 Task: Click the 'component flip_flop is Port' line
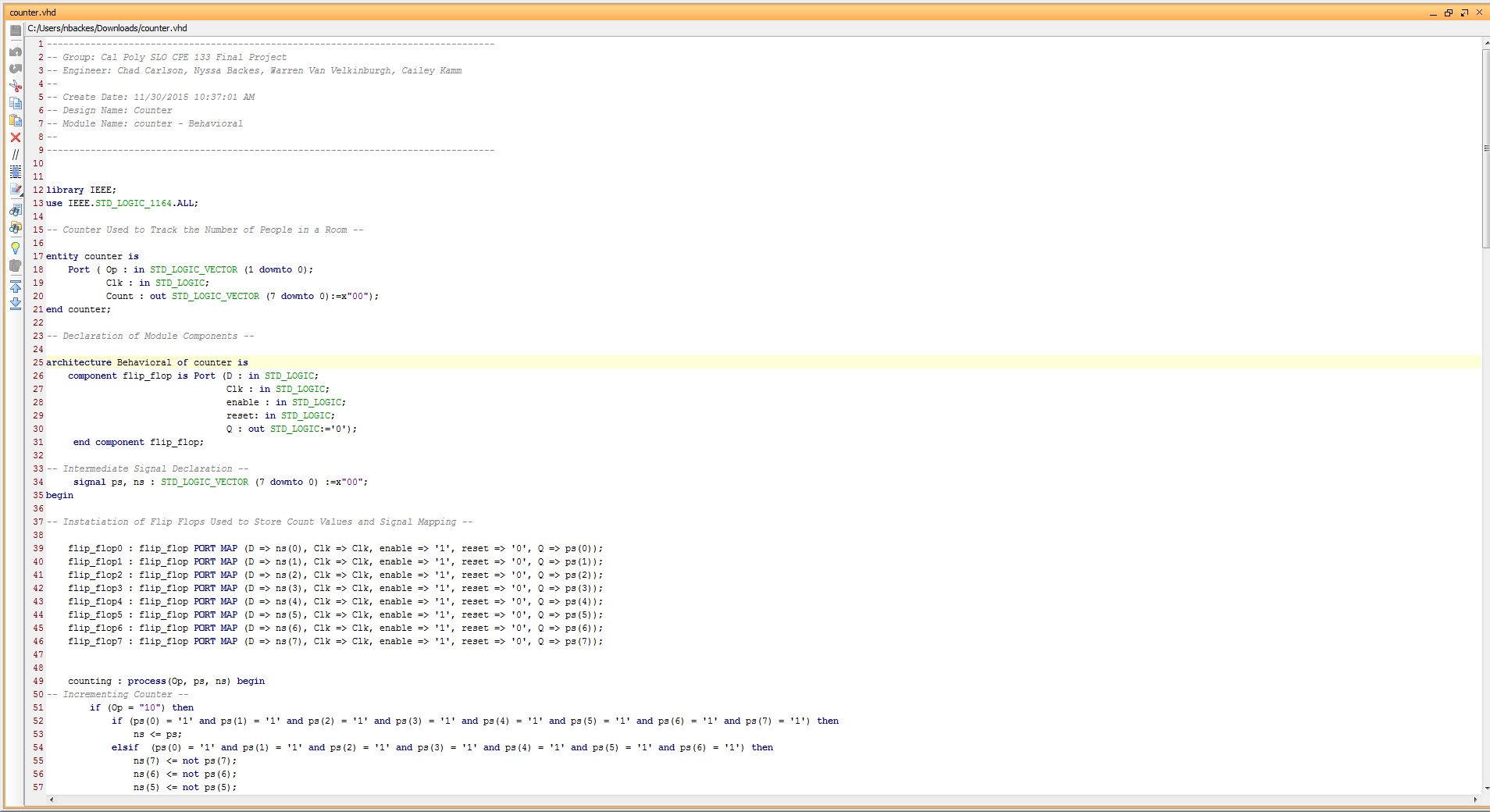point(193,376)
